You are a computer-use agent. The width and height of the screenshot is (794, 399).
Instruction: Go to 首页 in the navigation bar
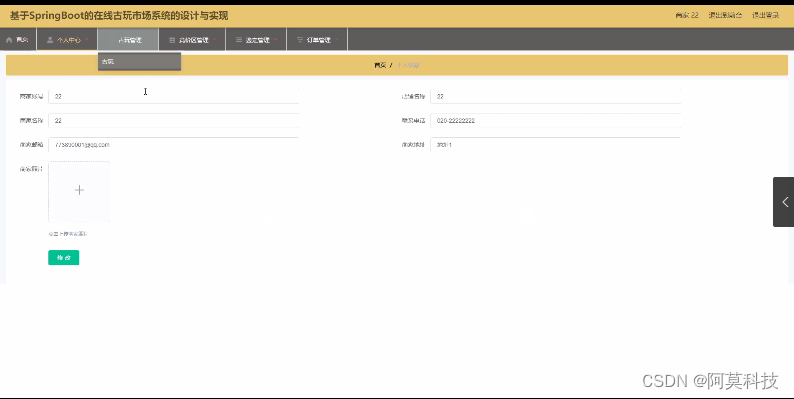18,39
